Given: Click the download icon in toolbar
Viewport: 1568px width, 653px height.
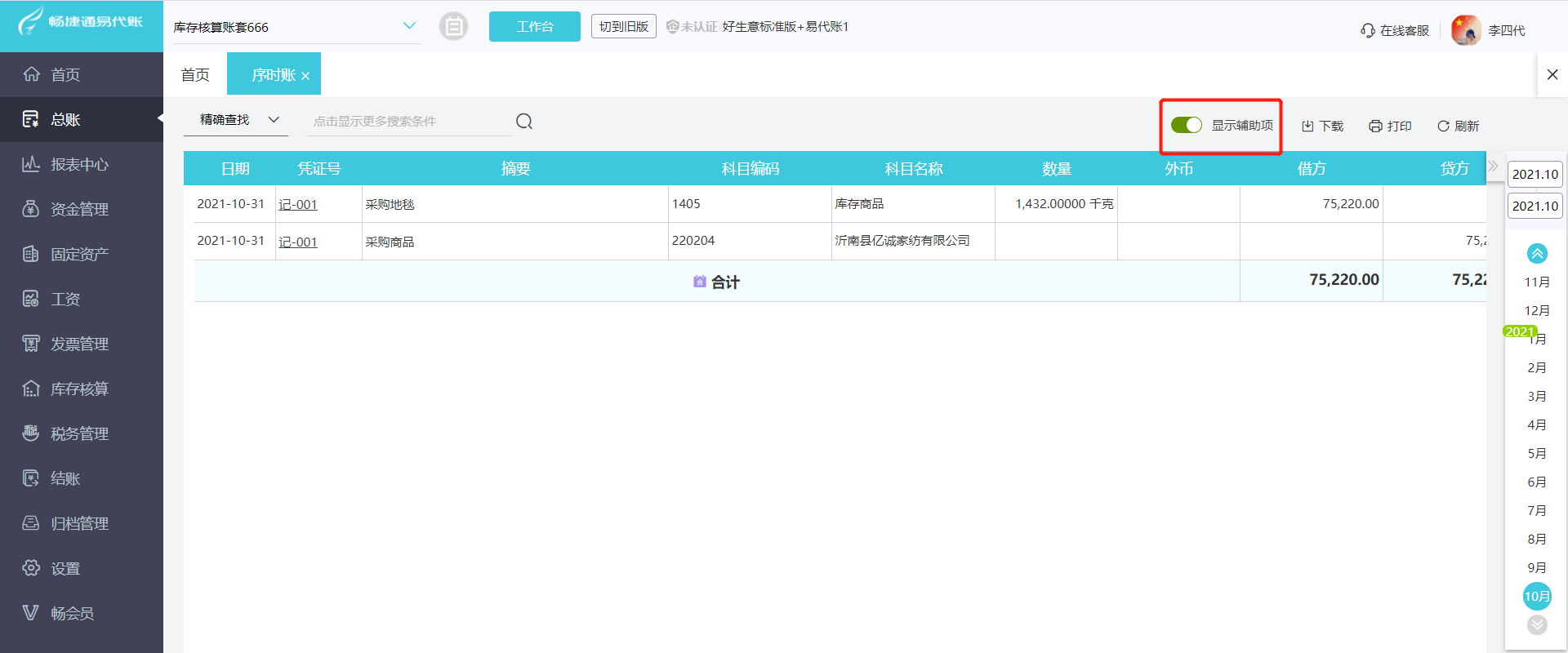Looking at the screenshot, I should pos(1307,126).
